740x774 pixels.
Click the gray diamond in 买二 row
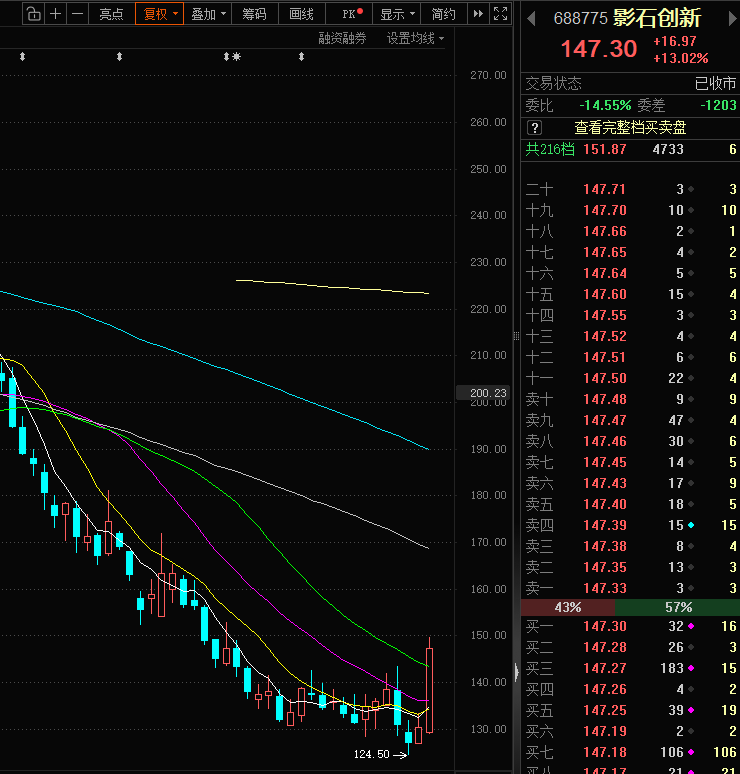[691, 647]
